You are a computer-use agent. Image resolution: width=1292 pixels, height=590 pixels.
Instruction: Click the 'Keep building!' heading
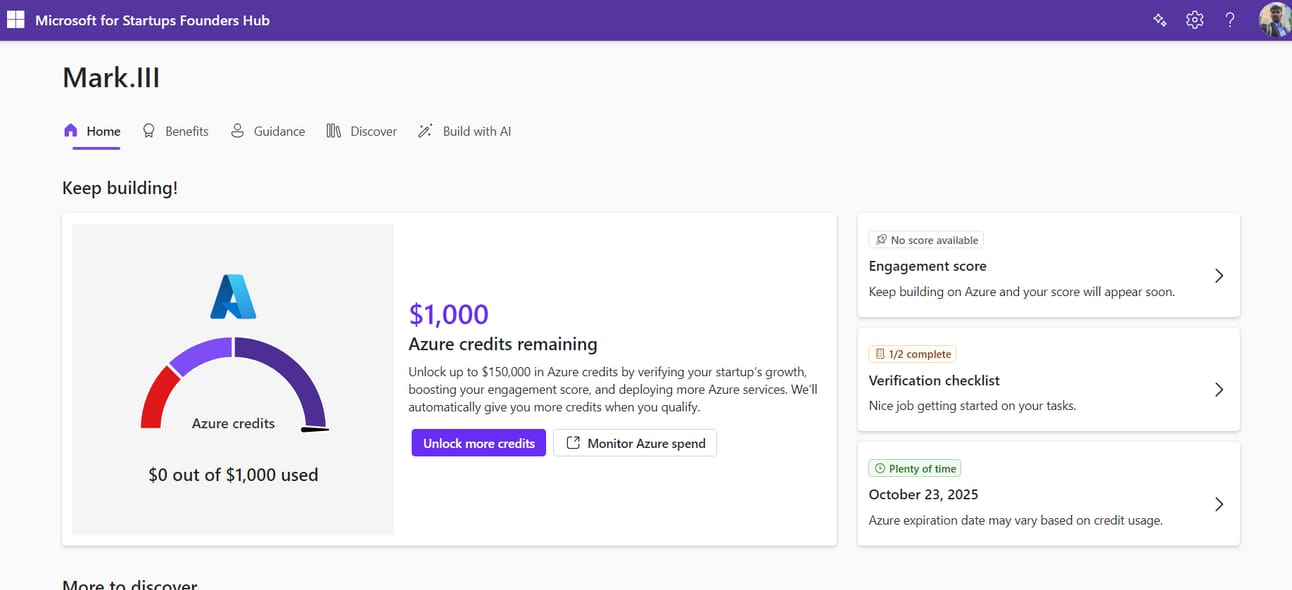(x=120, y=187)
